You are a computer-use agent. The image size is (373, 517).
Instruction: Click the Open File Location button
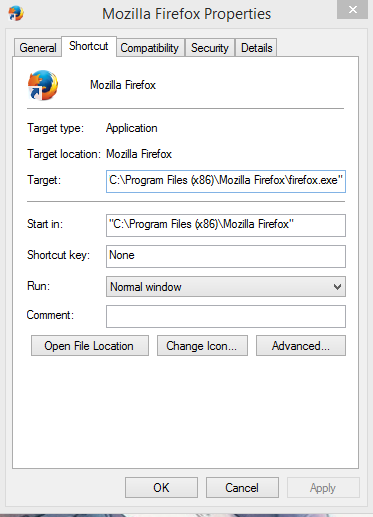point(90,346)
